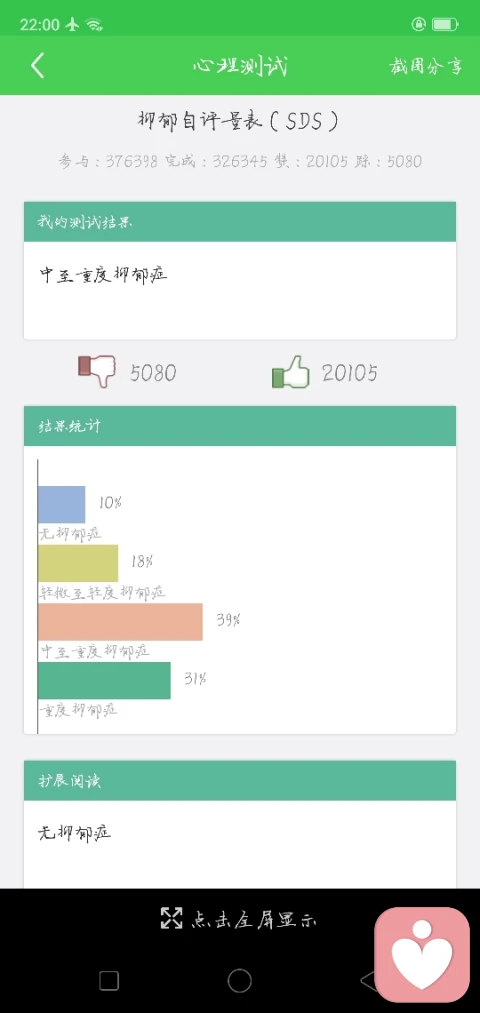Tap the pink heart floating app icon
The height and width of the screenshot is (1013, 480).
point(422,955)
